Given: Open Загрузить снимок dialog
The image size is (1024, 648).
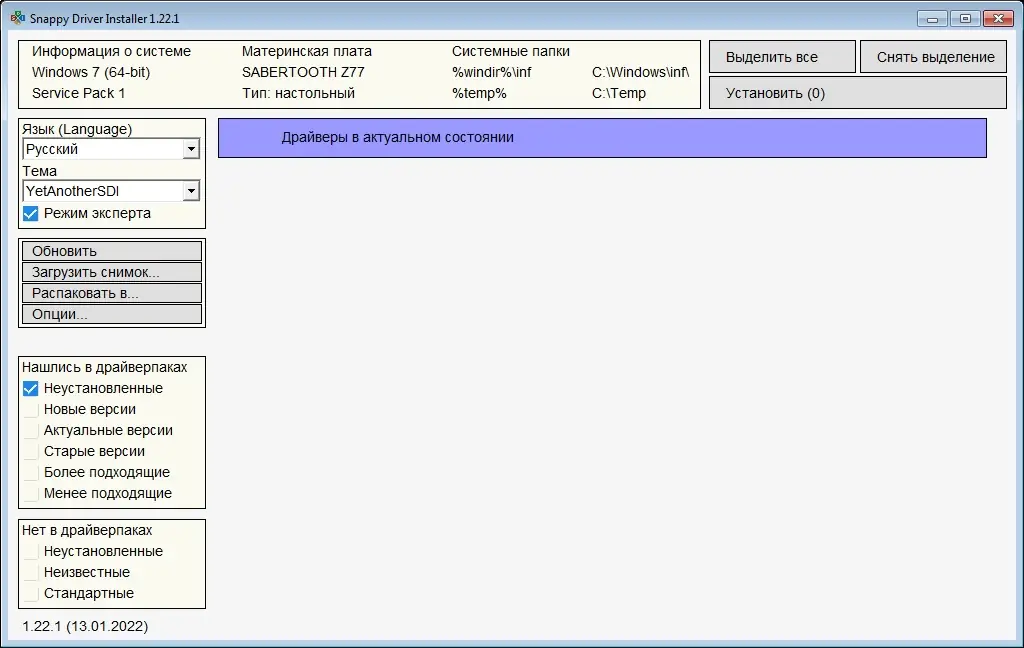Looking at the screenshot, I should click(111, 271).
